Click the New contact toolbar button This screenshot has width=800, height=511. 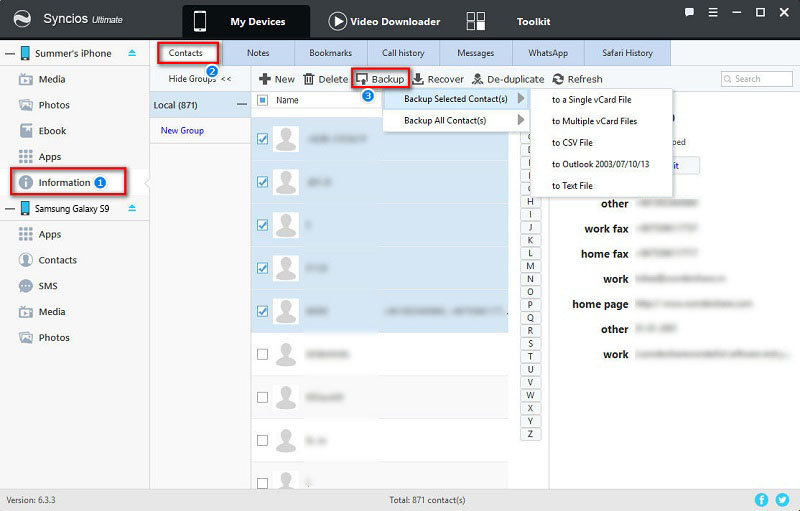pos(277,79)
